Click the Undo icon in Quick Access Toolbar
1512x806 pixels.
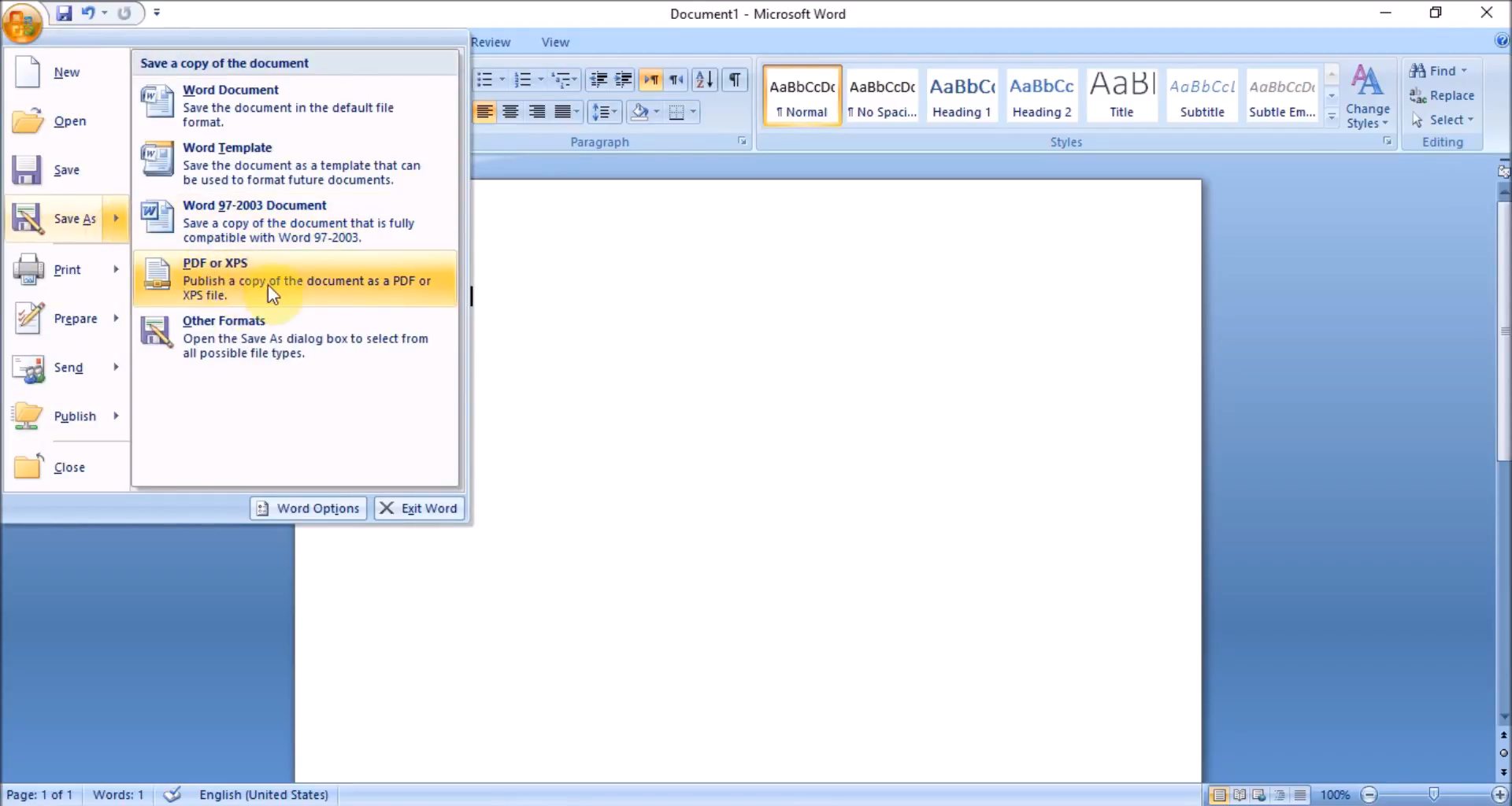(88, 13)
